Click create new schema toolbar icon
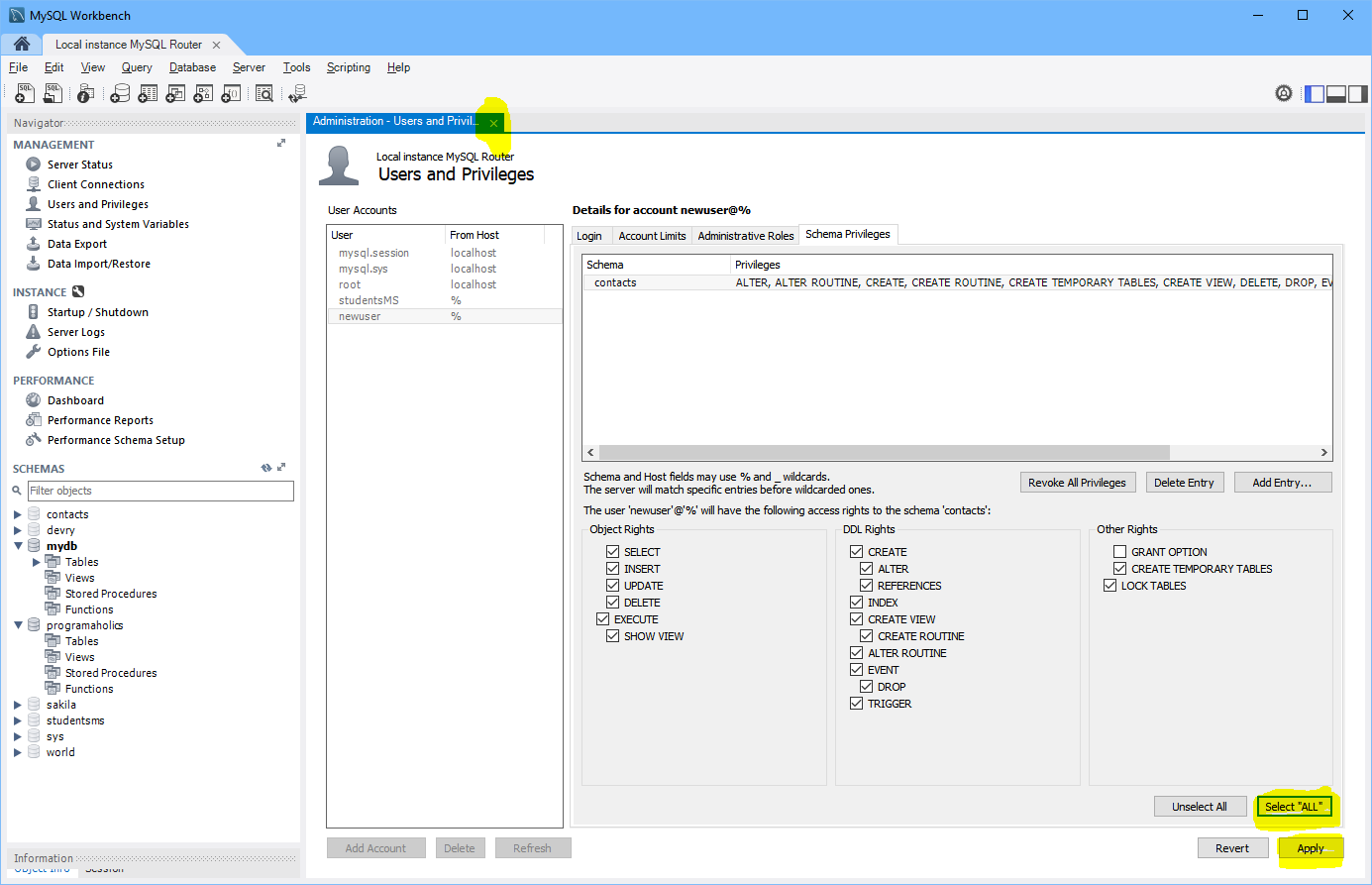Screen dimensions: 1372x885 [119, 93]
